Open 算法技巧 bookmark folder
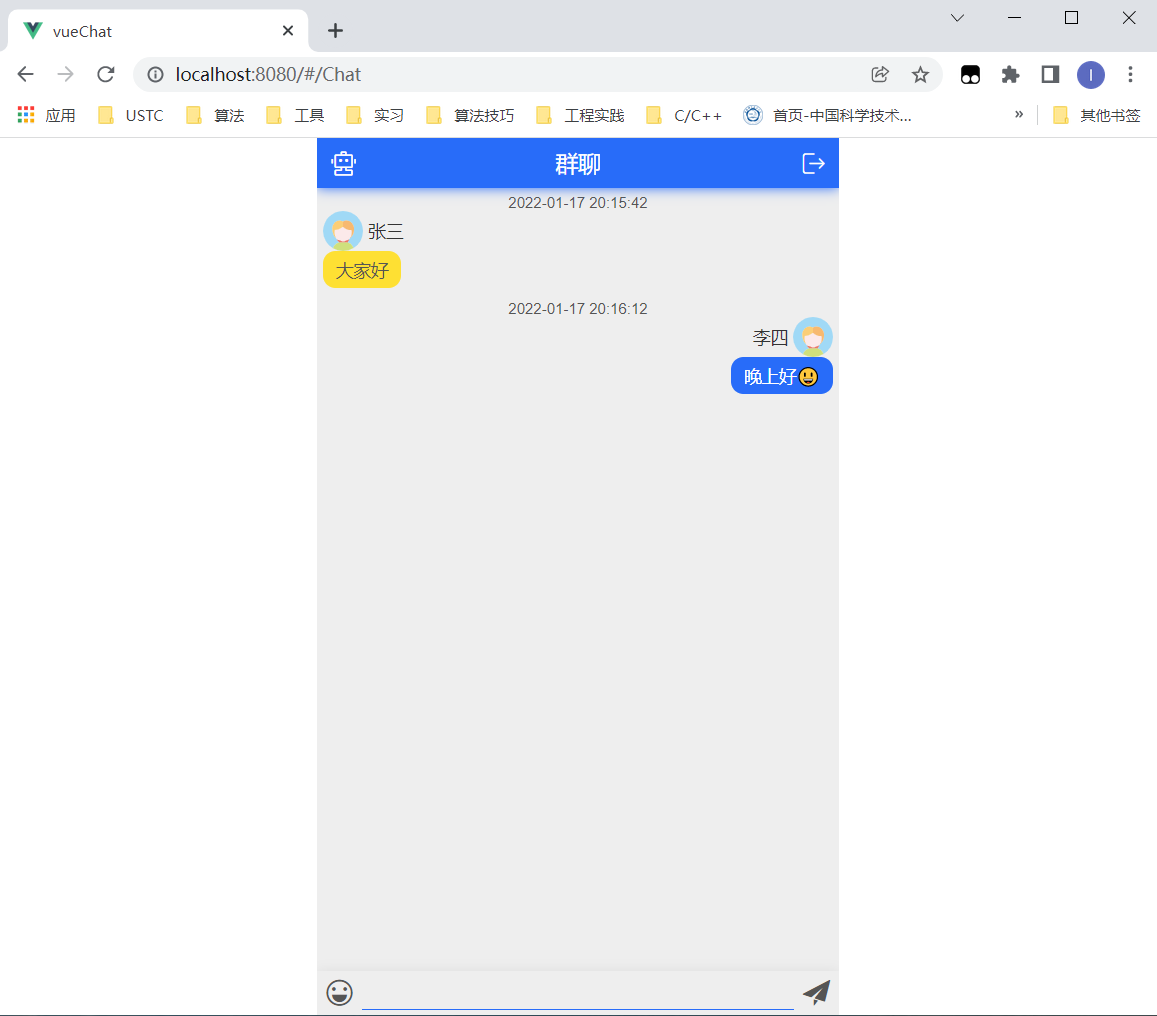Image resolution: width=1157 pixels, height=1016 pixels. [470, 115]
